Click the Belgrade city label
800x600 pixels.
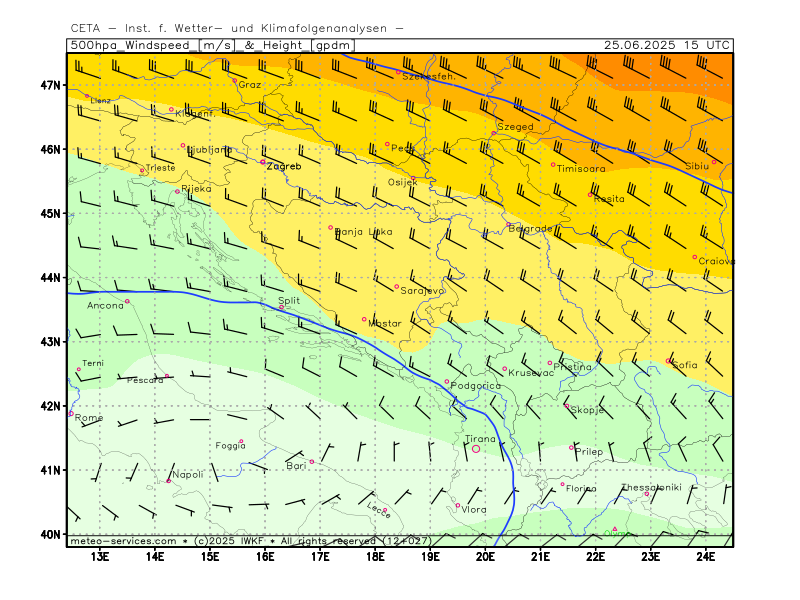(531, 229)
